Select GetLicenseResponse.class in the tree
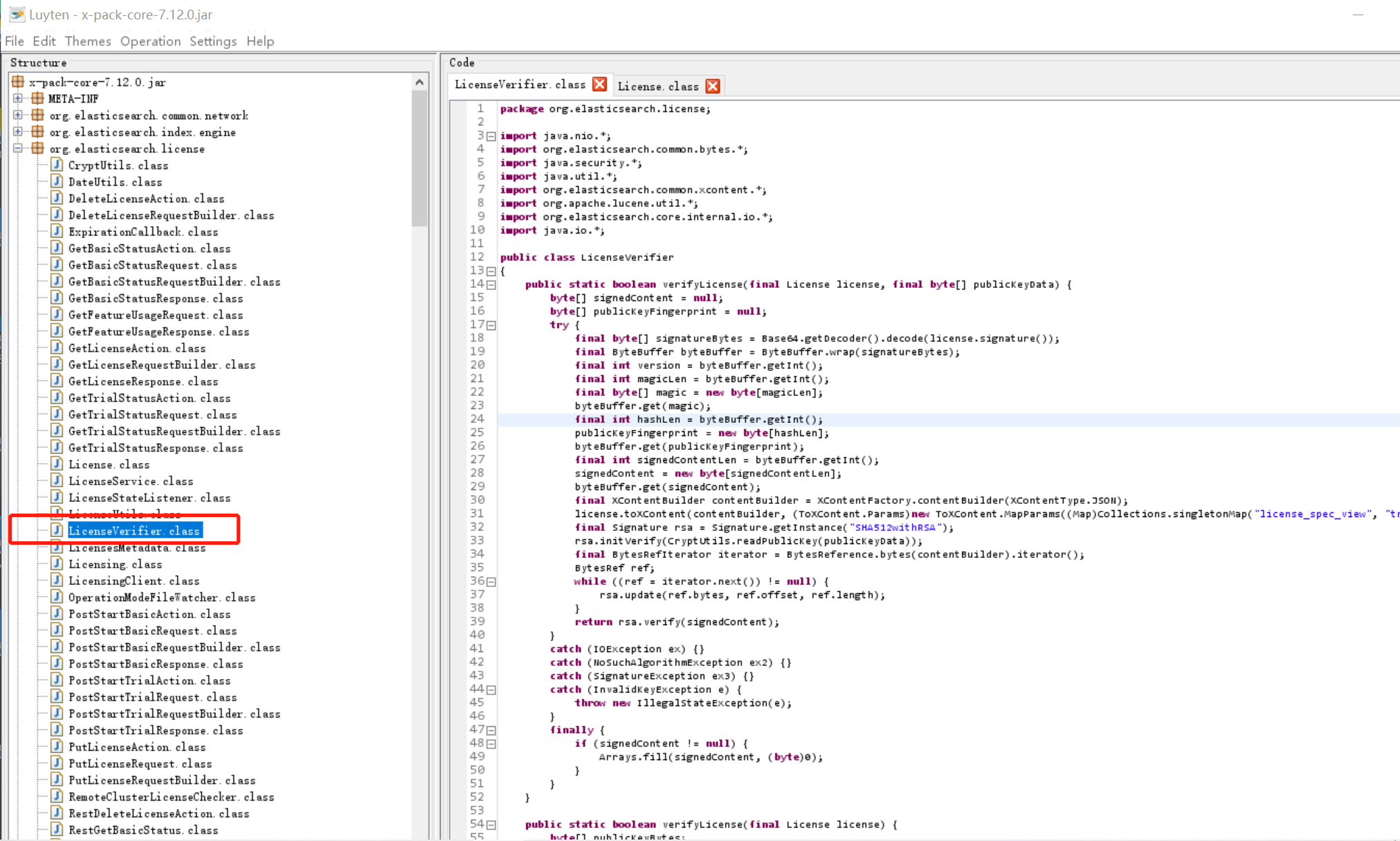The height and width of the screenshot is (841, 1400). click(x=143, y=381)
